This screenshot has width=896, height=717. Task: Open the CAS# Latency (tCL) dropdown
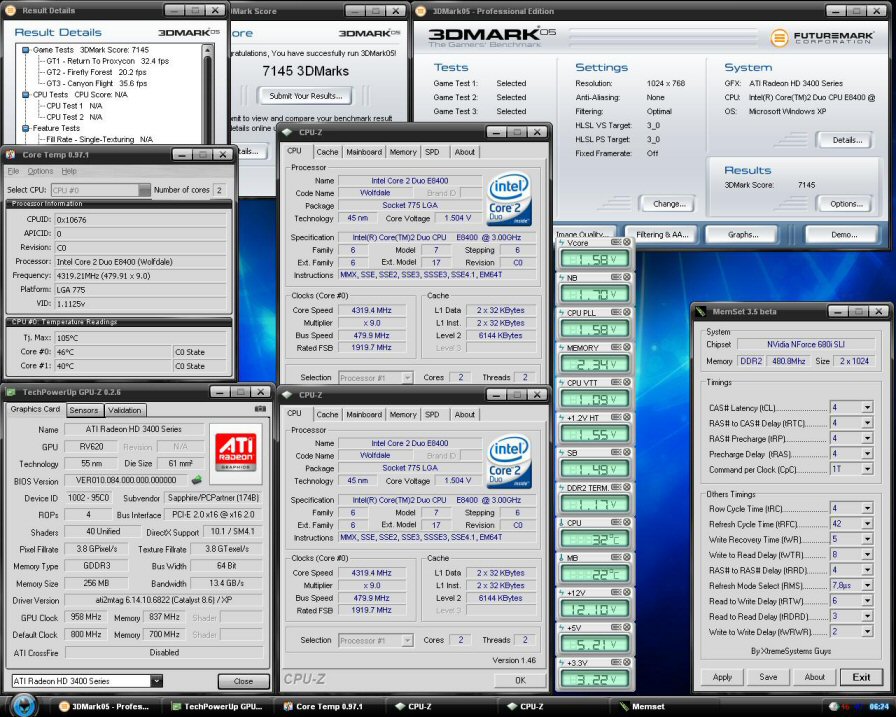coord(867,407)
